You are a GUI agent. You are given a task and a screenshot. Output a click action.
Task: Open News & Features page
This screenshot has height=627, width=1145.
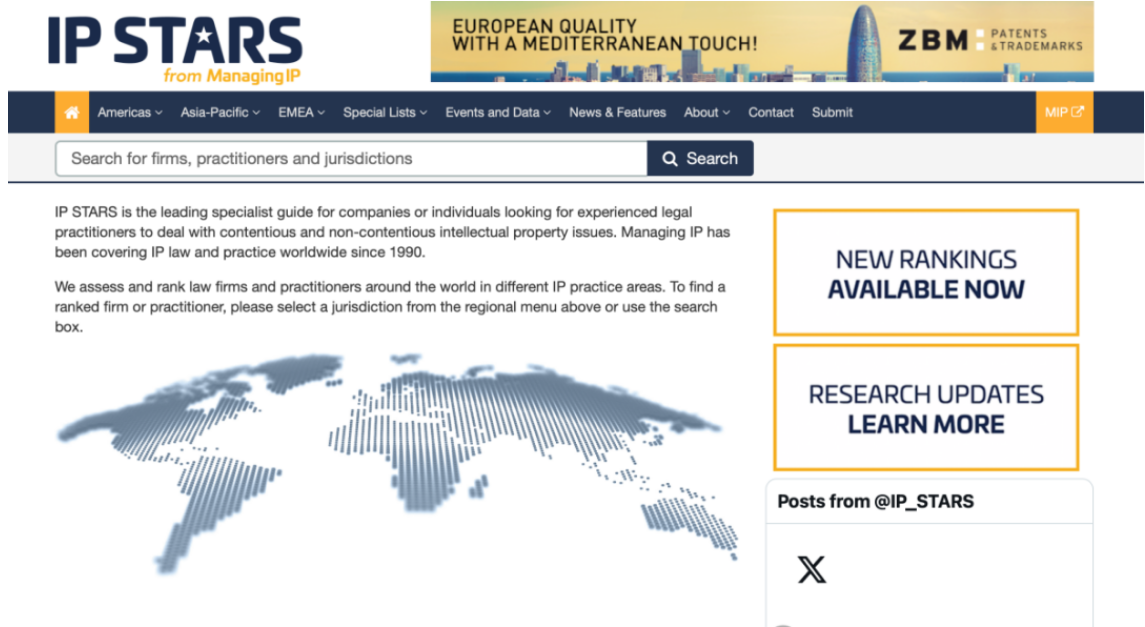tap(617, 112)
